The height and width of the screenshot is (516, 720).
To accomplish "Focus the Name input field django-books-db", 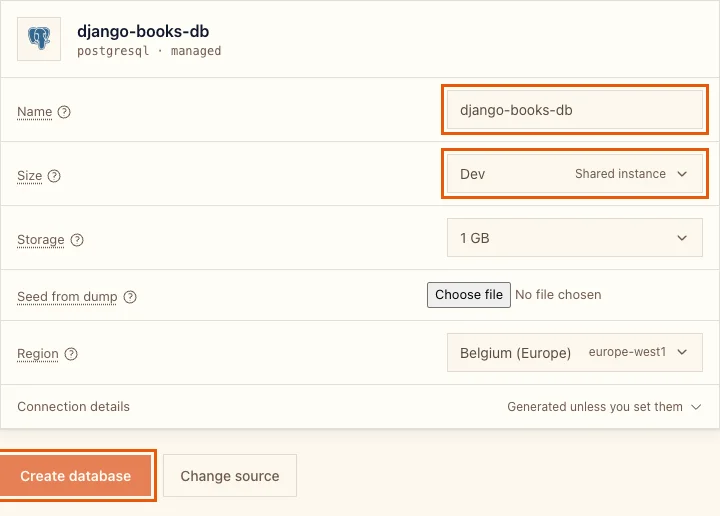I will coord(575,110).
